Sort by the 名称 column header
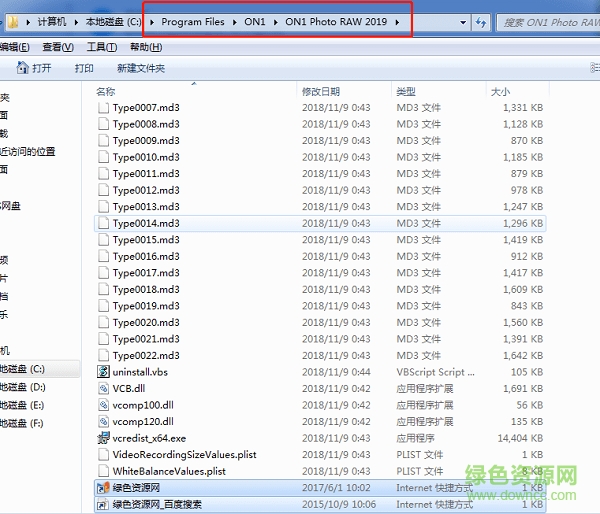Screen dimensions: 600x514 (106, 91)
